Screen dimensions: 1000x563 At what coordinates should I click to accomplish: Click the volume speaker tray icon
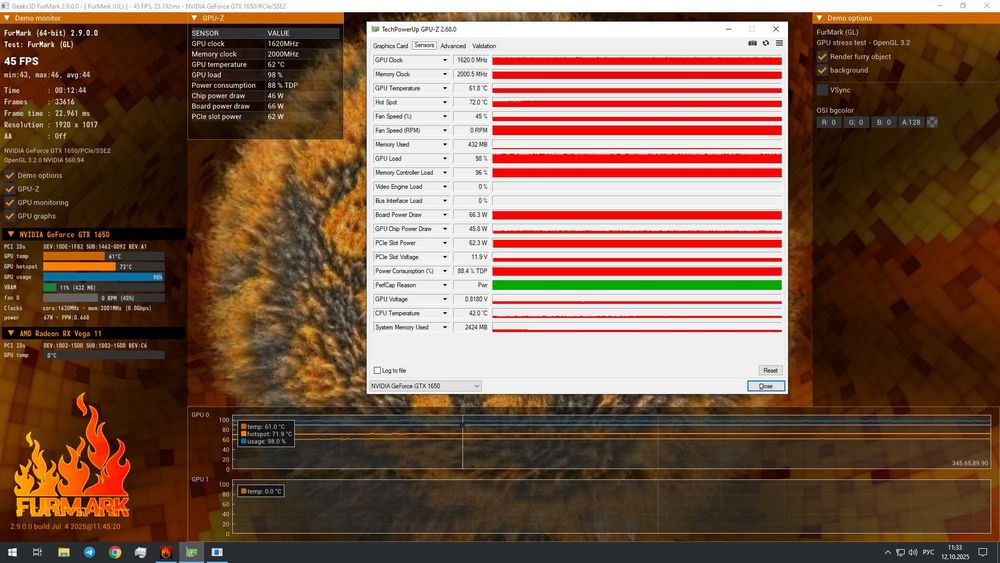[x=913, y=552]
